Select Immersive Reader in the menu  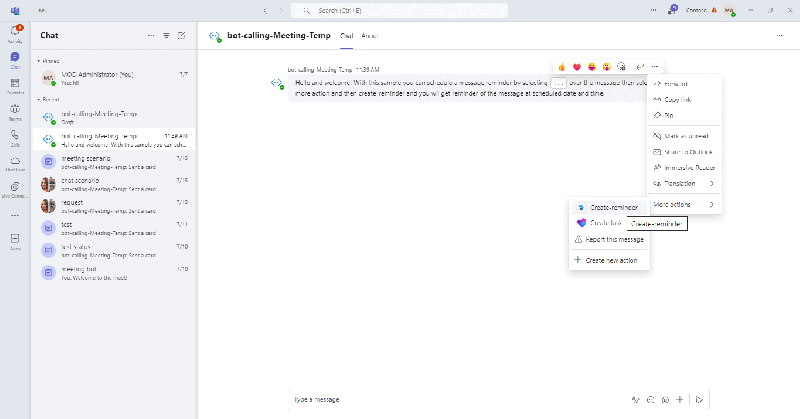pyautogui.click(x=684, y=168)
